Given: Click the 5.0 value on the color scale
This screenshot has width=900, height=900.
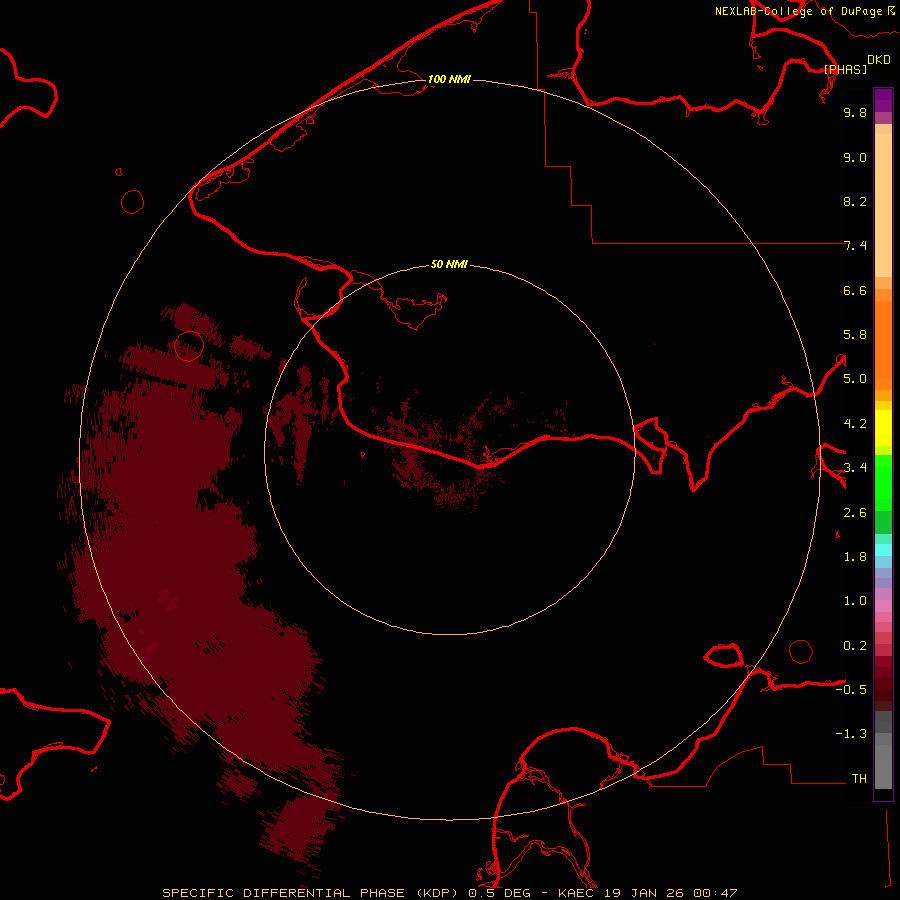Looking at the screenshot, I should (855, 379).
